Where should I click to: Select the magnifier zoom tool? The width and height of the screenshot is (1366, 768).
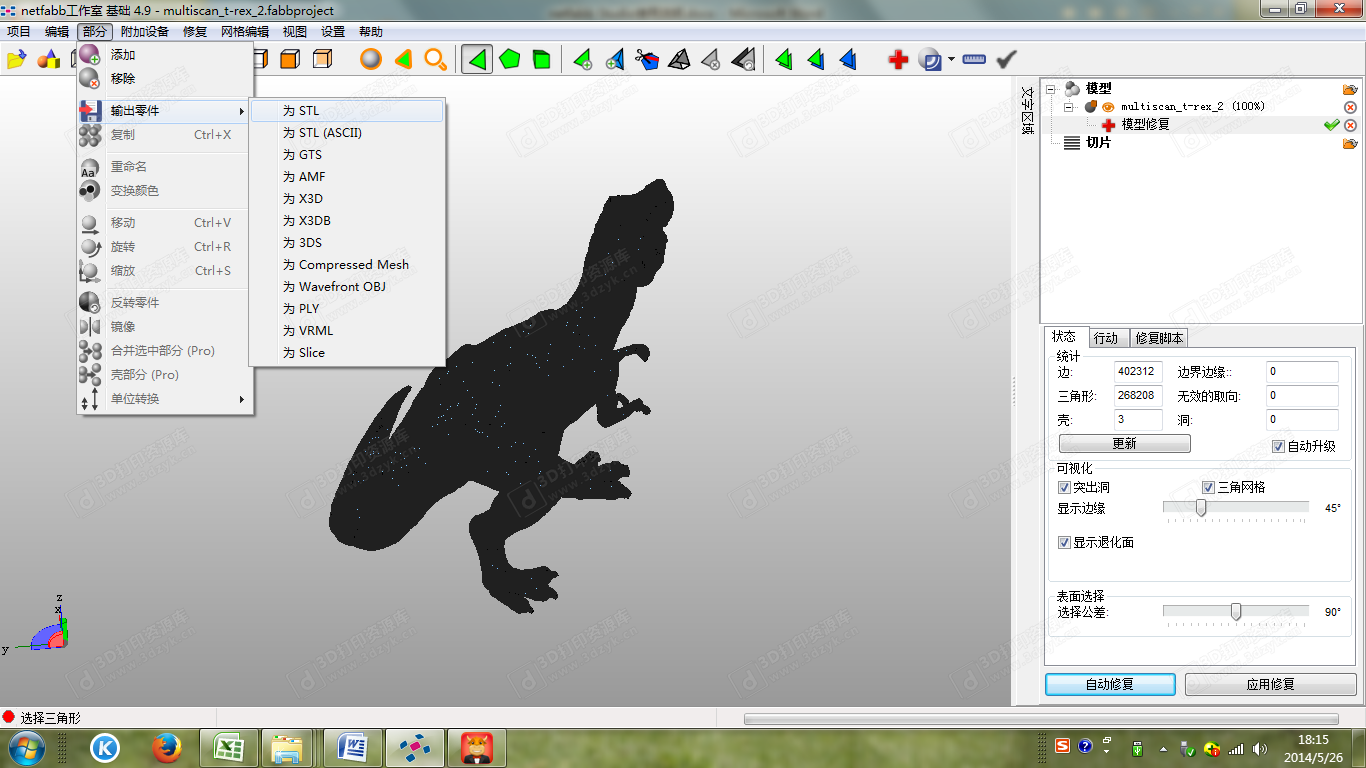(x=435, y=59)
